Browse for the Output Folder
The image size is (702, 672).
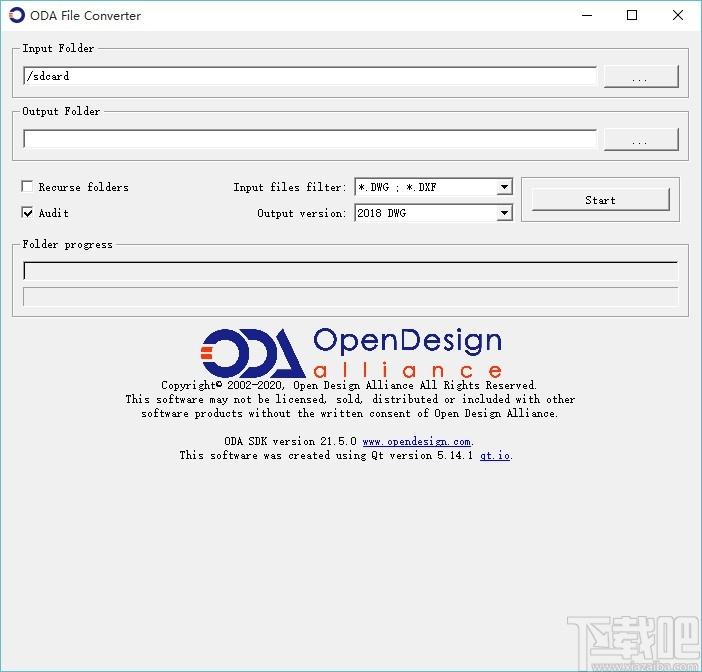[x=641, y=140]
